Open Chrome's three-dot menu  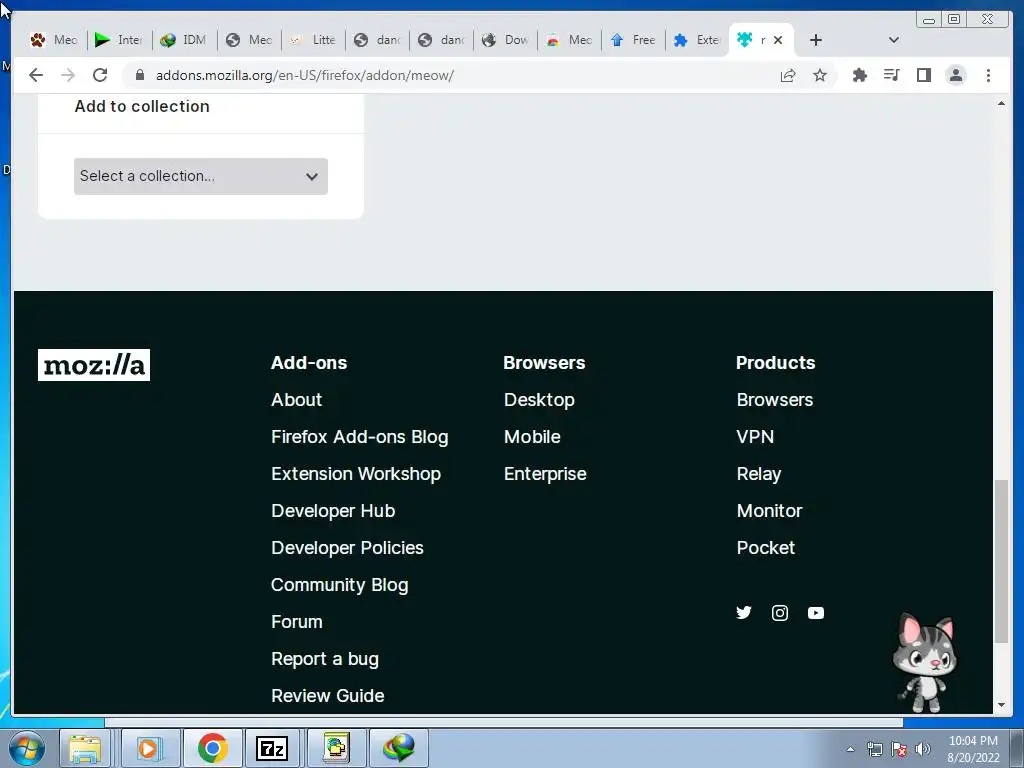pos(988,75)
